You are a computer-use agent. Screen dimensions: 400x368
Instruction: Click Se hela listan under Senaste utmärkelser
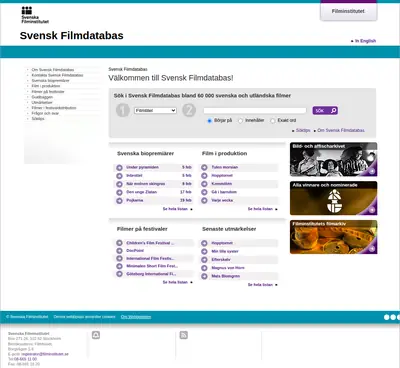pyautogui.click(x=260, y=285)
